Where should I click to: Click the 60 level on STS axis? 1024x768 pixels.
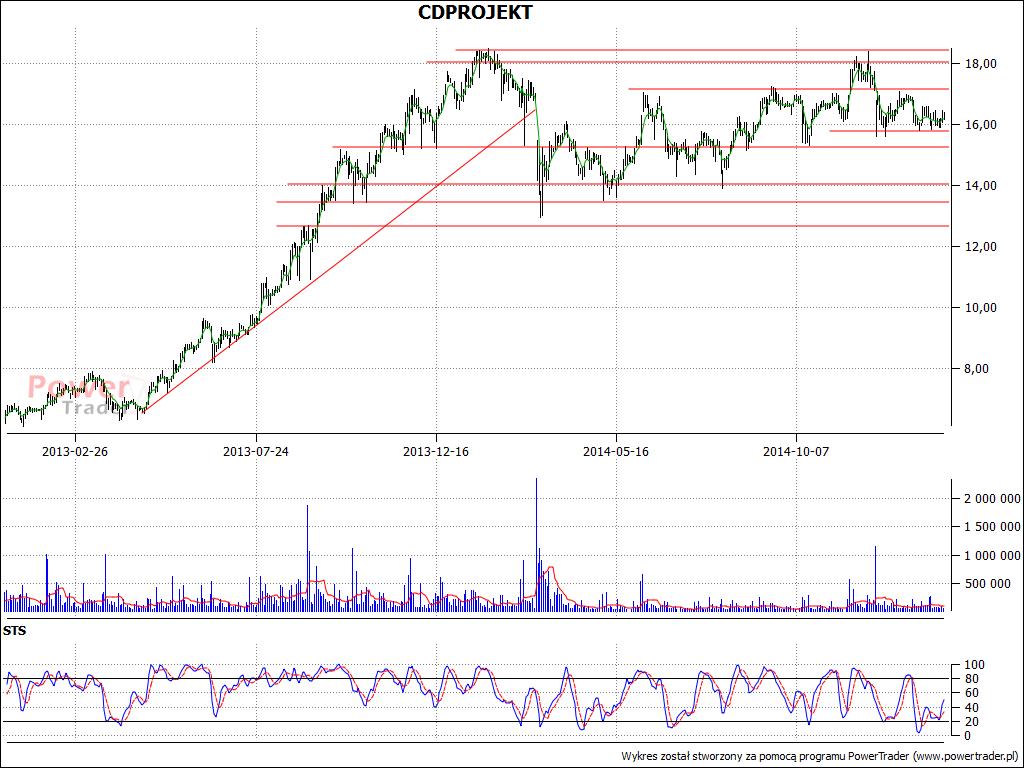[x=973, y=693]
